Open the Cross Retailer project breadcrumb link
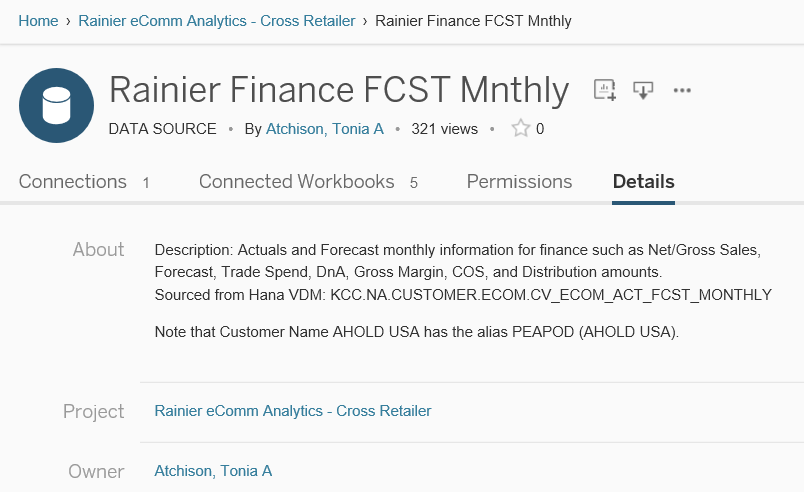The image size is (804, 492). 217,21
